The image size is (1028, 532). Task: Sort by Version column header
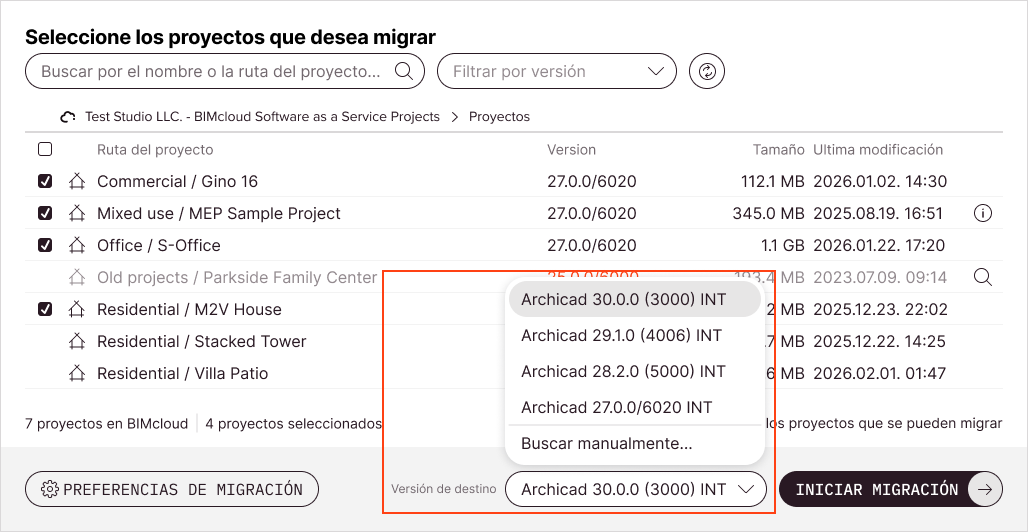[572, 150]
